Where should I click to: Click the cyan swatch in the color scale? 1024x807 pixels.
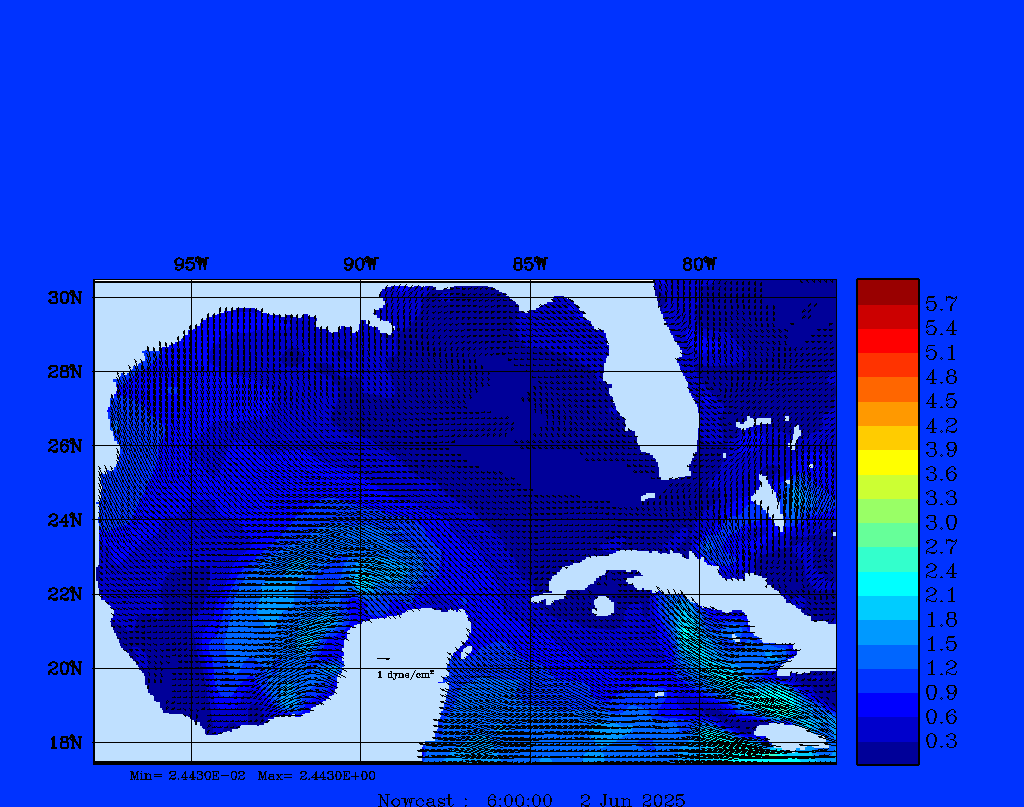(x=887, y=584)
